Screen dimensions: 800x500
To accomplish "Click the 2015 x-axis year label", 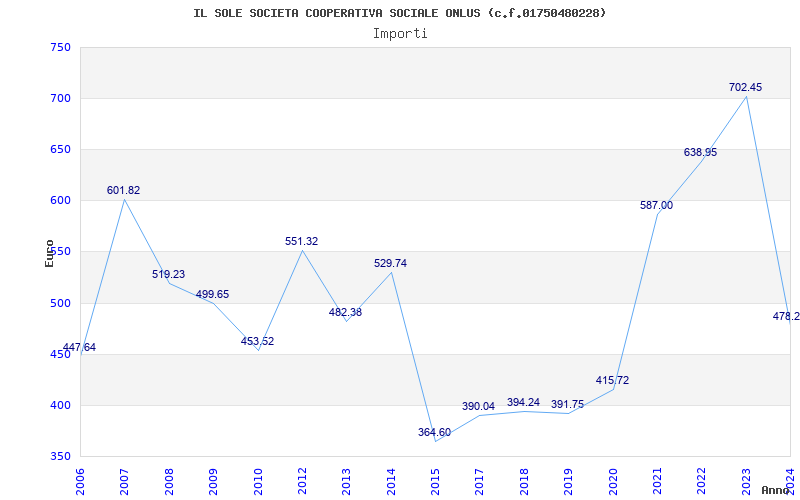I will pos(435,481).
